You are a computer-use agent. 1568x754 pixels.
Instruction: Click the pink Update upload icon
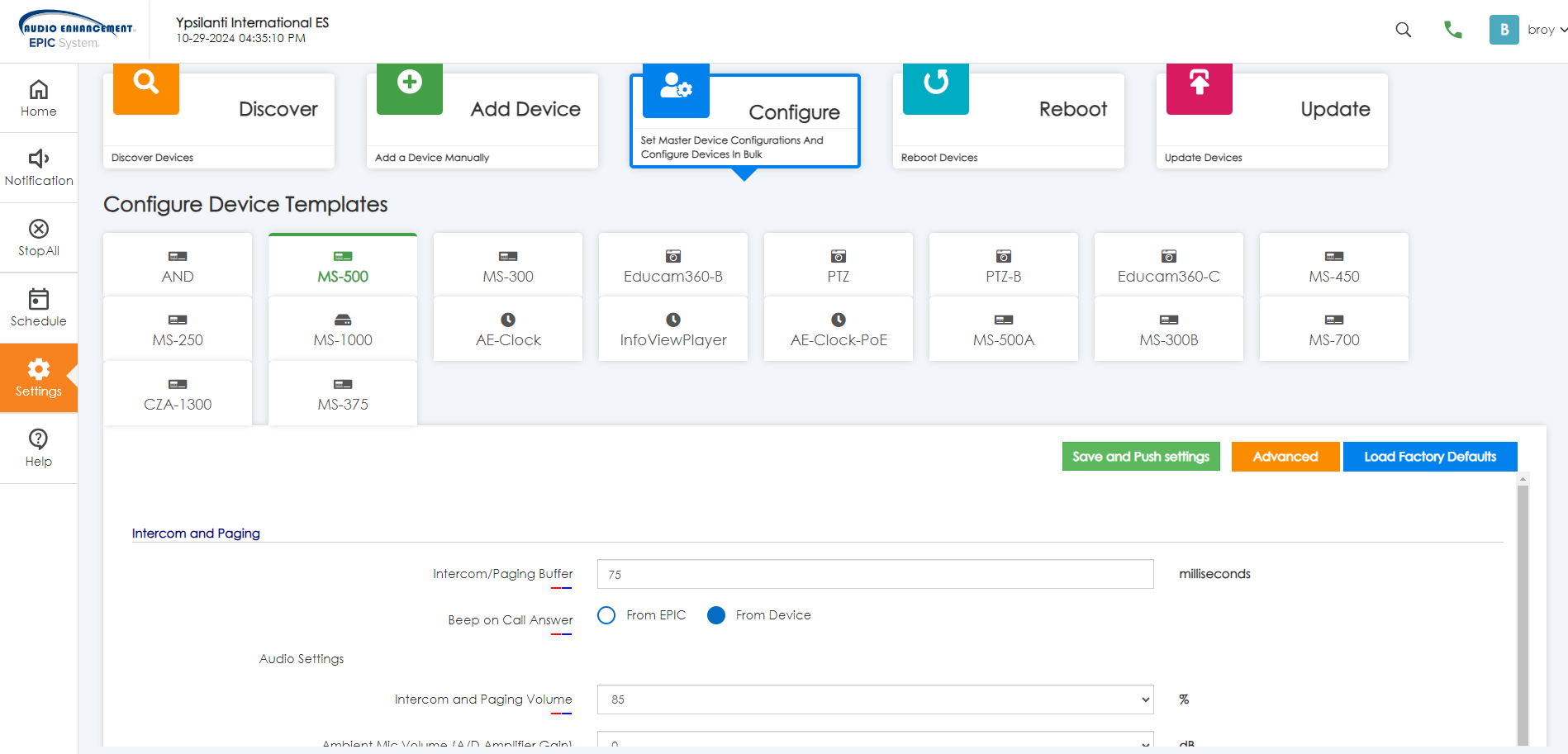[x=1199, y=83]
